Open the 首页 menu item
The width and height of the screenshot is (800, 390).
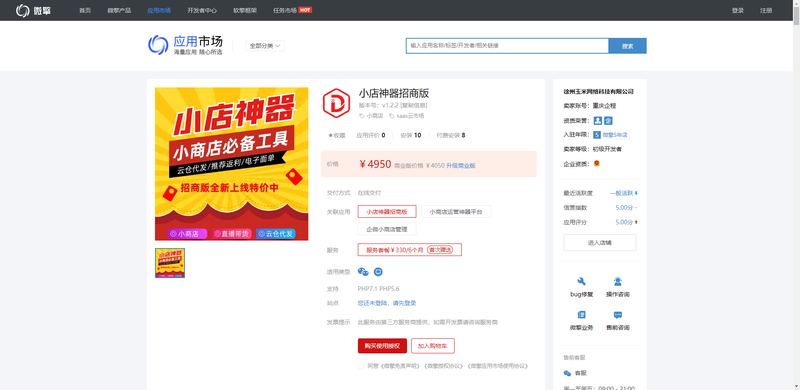tap(85, 10)
